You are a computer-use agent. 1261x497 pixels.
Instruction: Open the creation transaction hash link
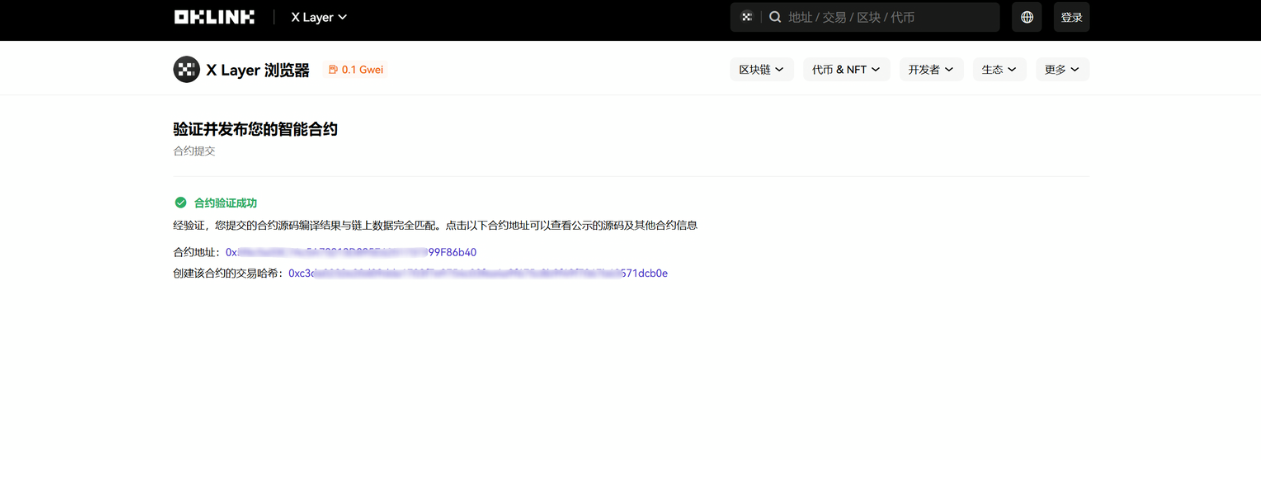click(x=478, y=273)
